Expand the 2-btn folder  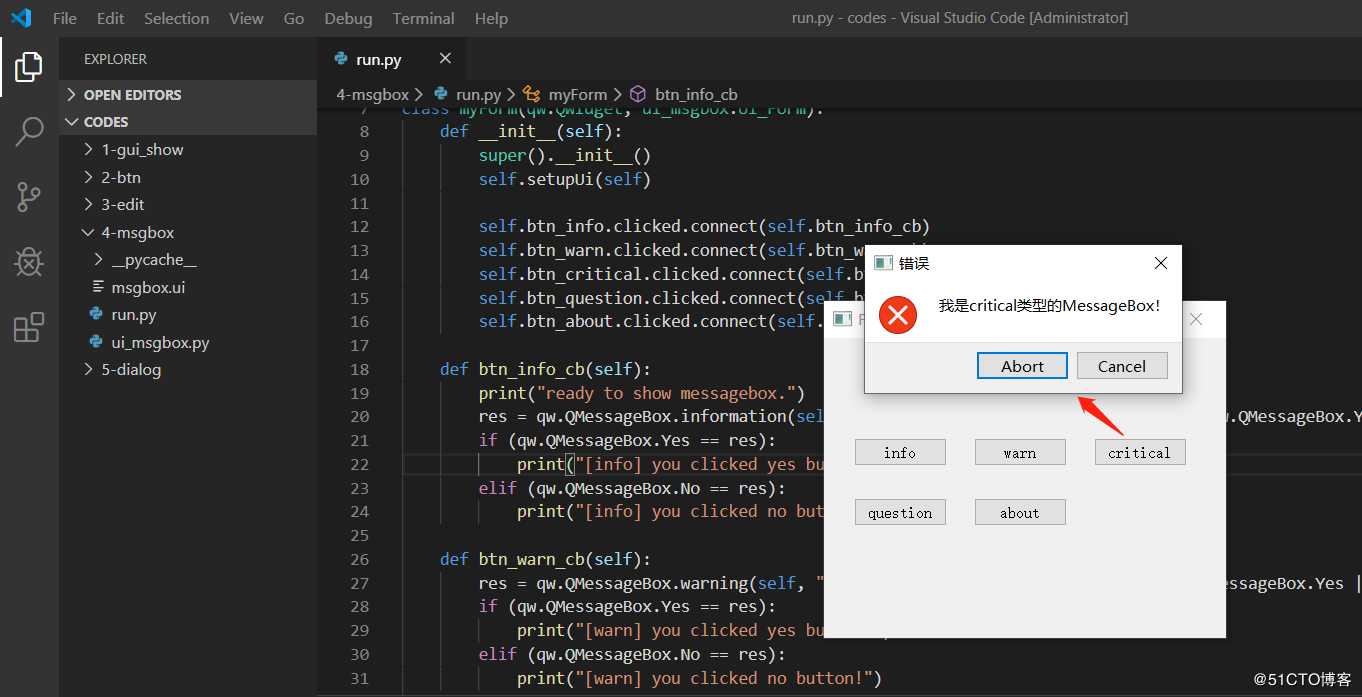point(188,177)
